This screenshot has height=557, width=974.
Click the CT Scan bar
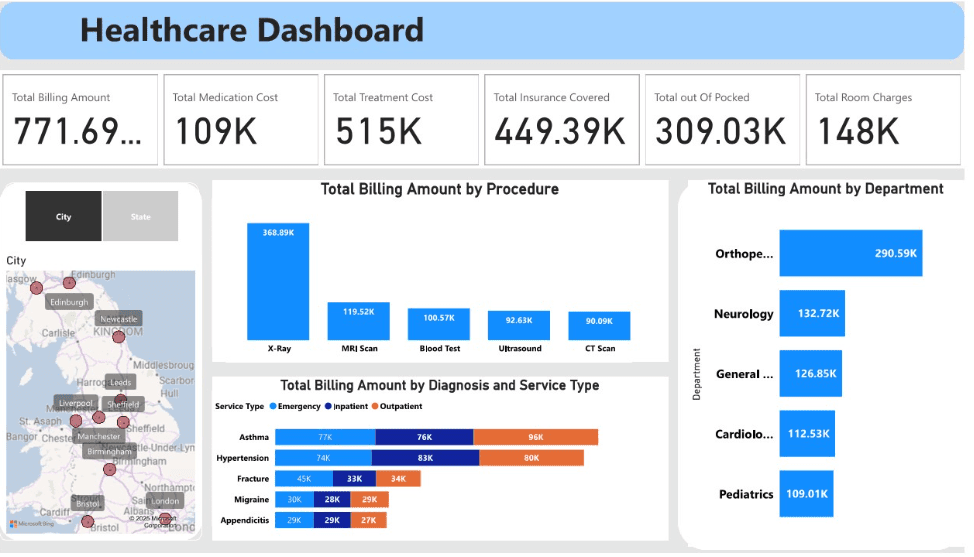point(599,326)
